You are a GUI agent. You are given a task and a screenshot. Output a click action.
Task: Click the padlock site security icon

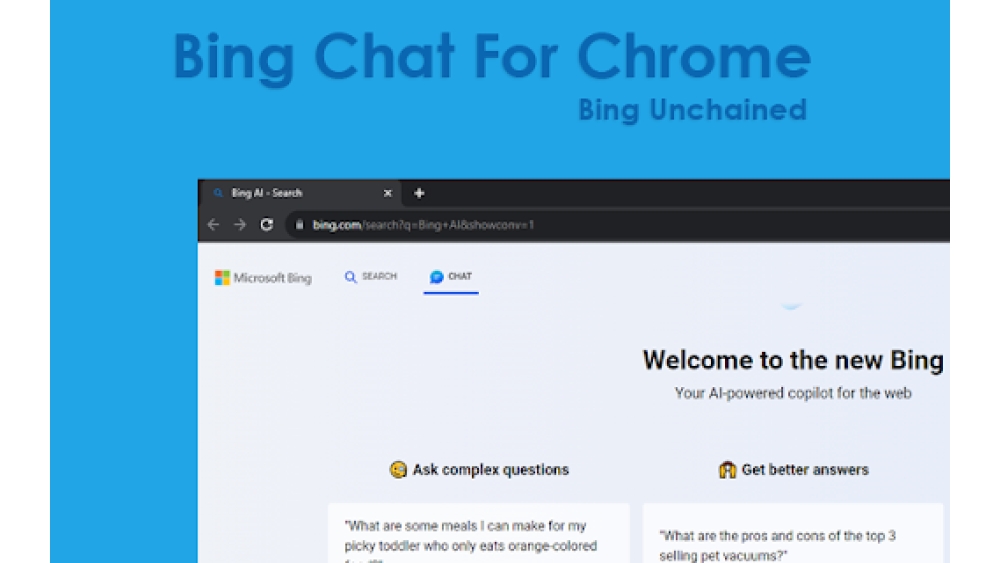(299, 224)
